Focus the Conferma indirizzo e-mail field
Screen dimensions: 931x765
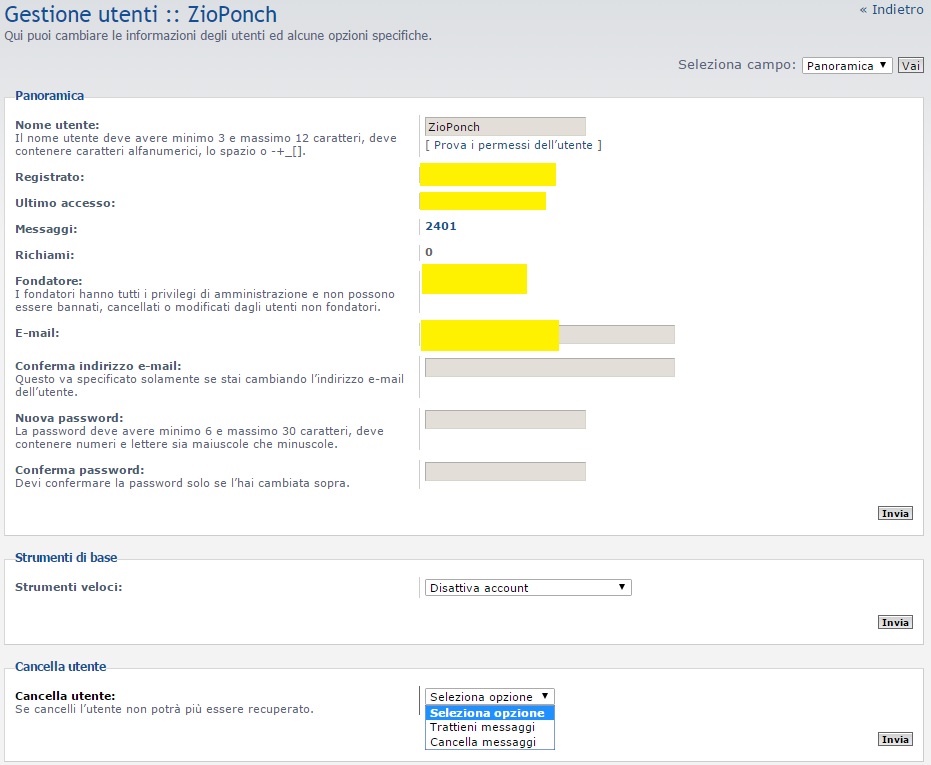click(549, 367)
